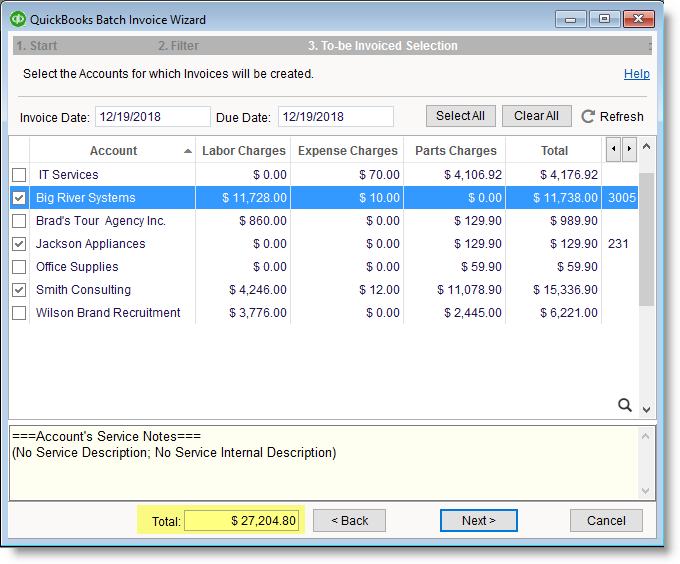Image resolution: width=680 pixels, height=564 pixels.
Task: Go to the 2. Filter step
Action: (178, 46)
